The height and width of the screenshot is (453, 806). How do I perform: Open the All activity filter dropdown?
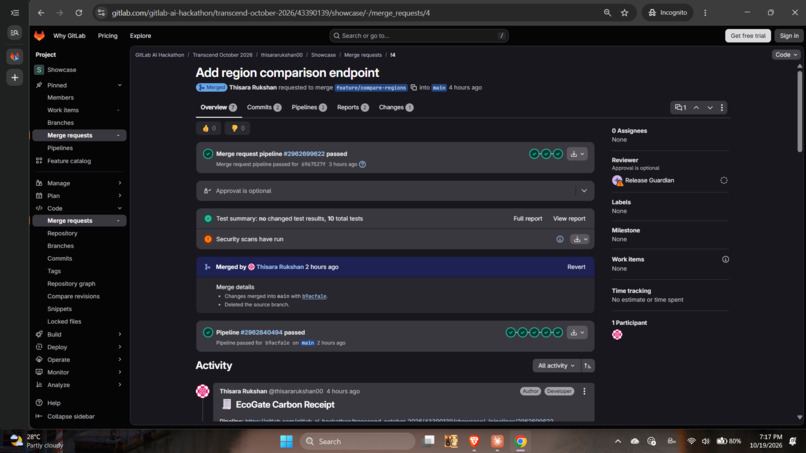(x=556, y=366)
